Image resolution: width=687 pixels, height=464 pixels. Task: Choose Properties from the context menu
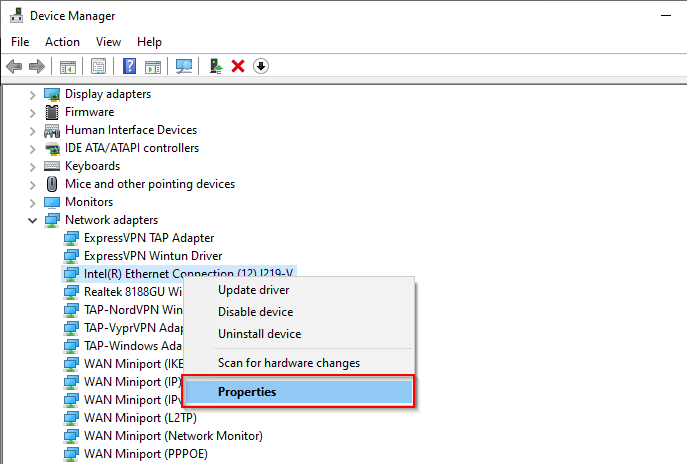[x=247, y=392]
